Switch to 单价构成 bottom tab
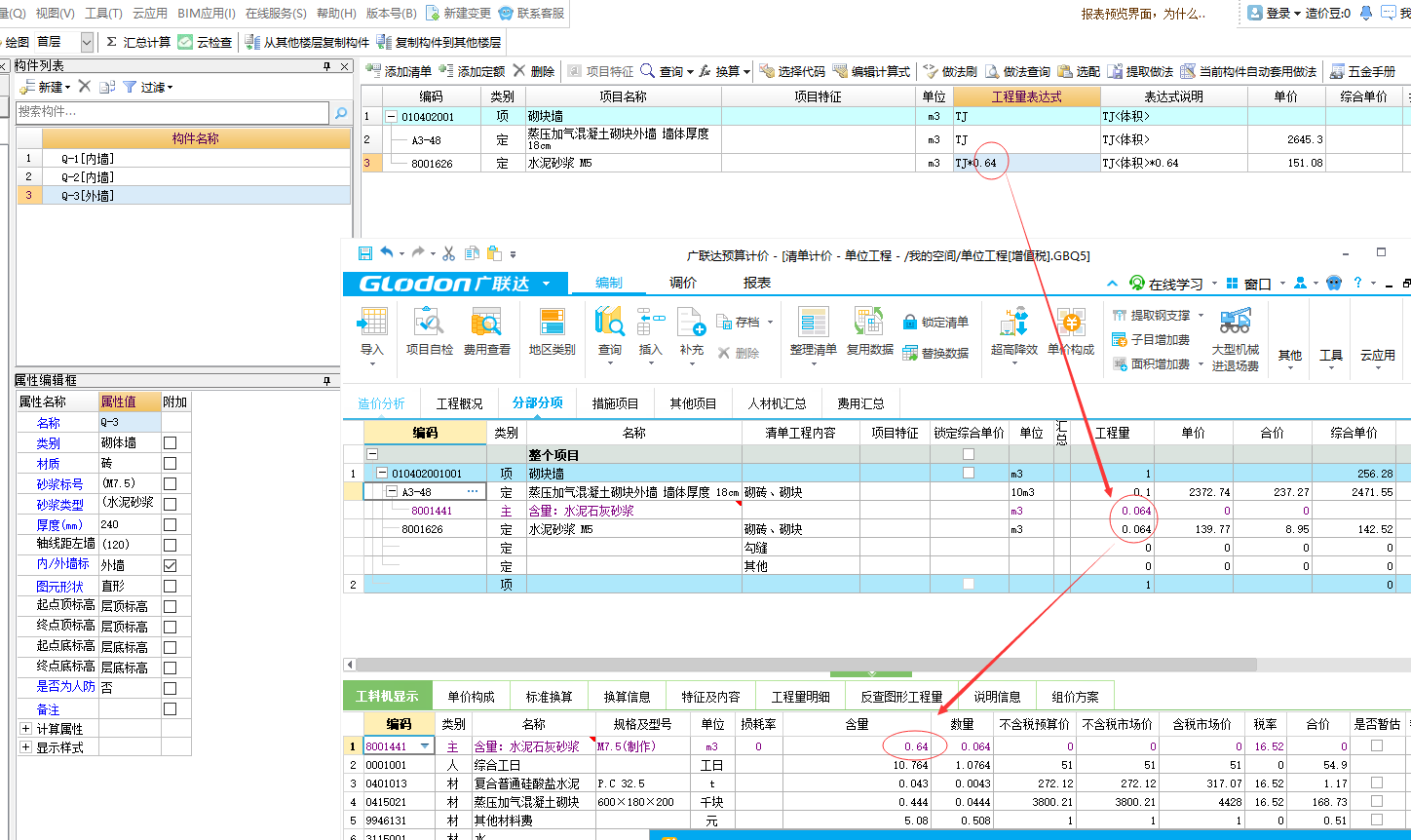This screenshot has height=840, width=1411. click(x=471, y=697)
